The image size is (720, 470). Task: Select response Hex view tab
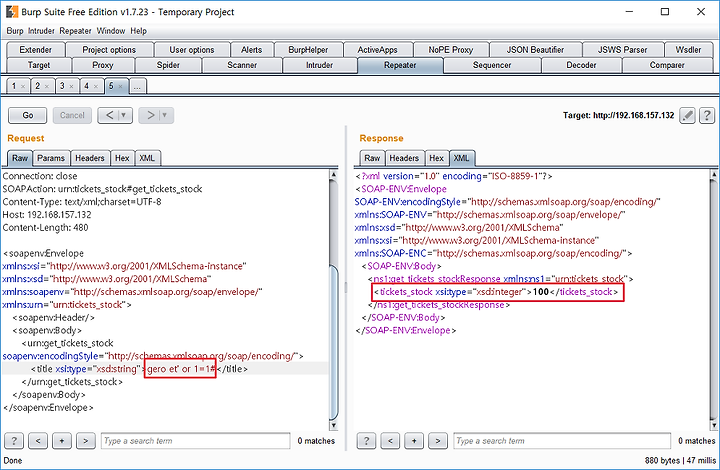(x=437, y=158)
